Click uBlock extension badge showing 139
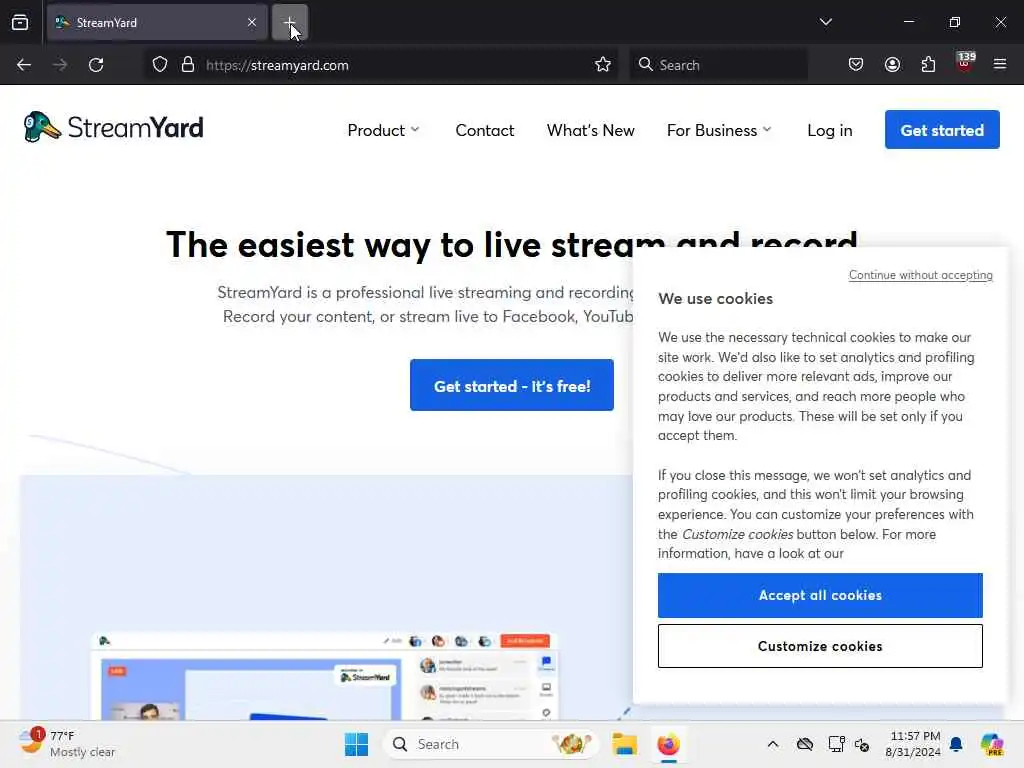 [965, 63]
